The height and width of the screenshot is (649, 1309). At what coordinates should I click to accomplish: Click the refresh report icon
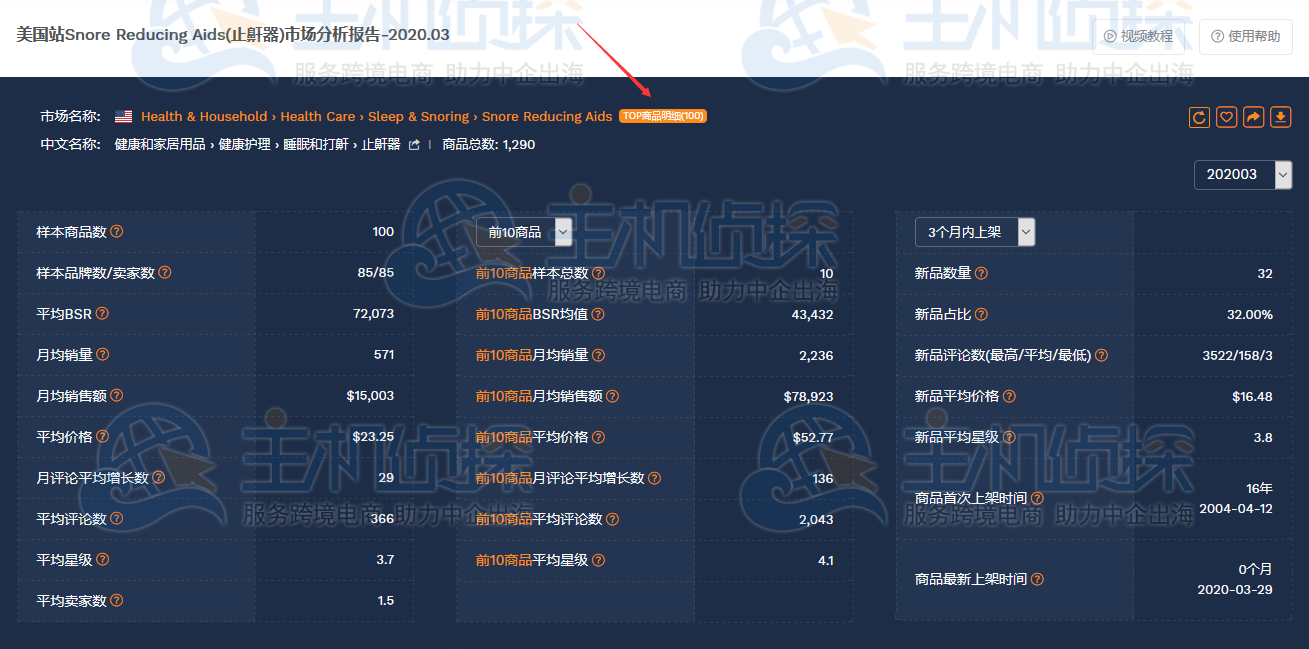(x=1199, y=117)
